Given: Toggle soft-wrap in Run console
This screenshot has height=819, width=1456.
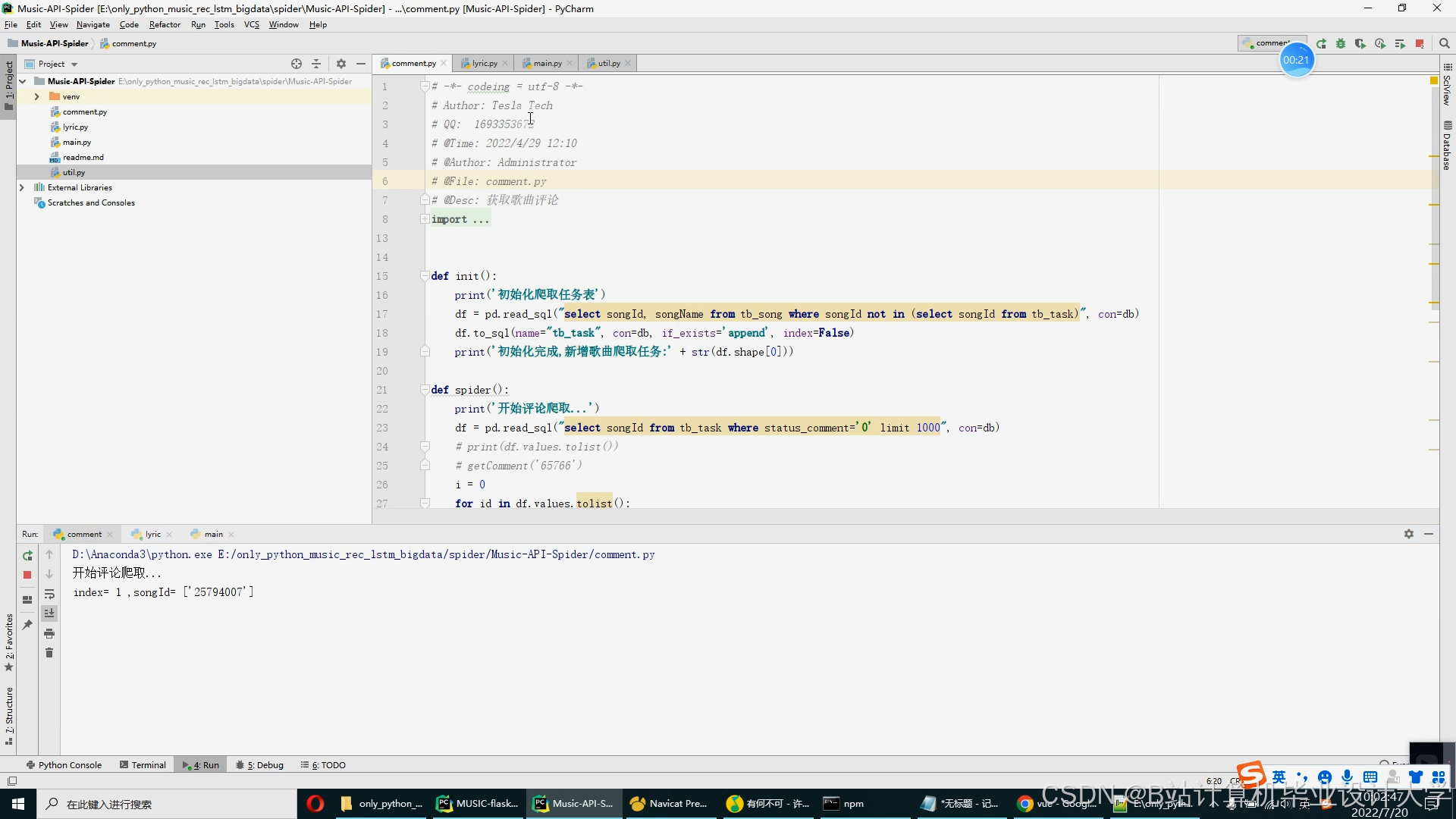Looking at the screenshot, I should (x=49, y=594).
